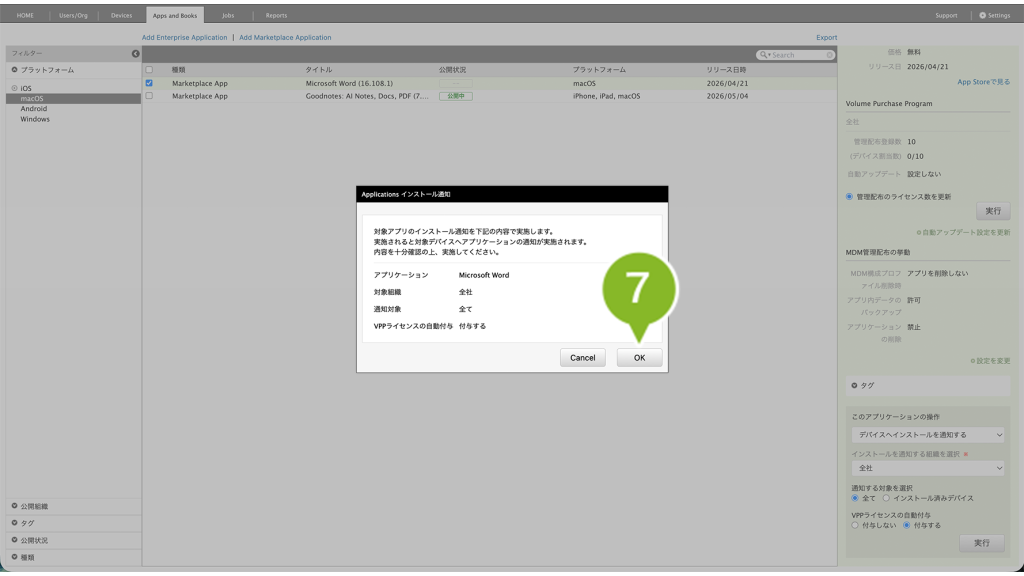Click 自動アップデート設定を更新 link

click(x=963, y=232)
